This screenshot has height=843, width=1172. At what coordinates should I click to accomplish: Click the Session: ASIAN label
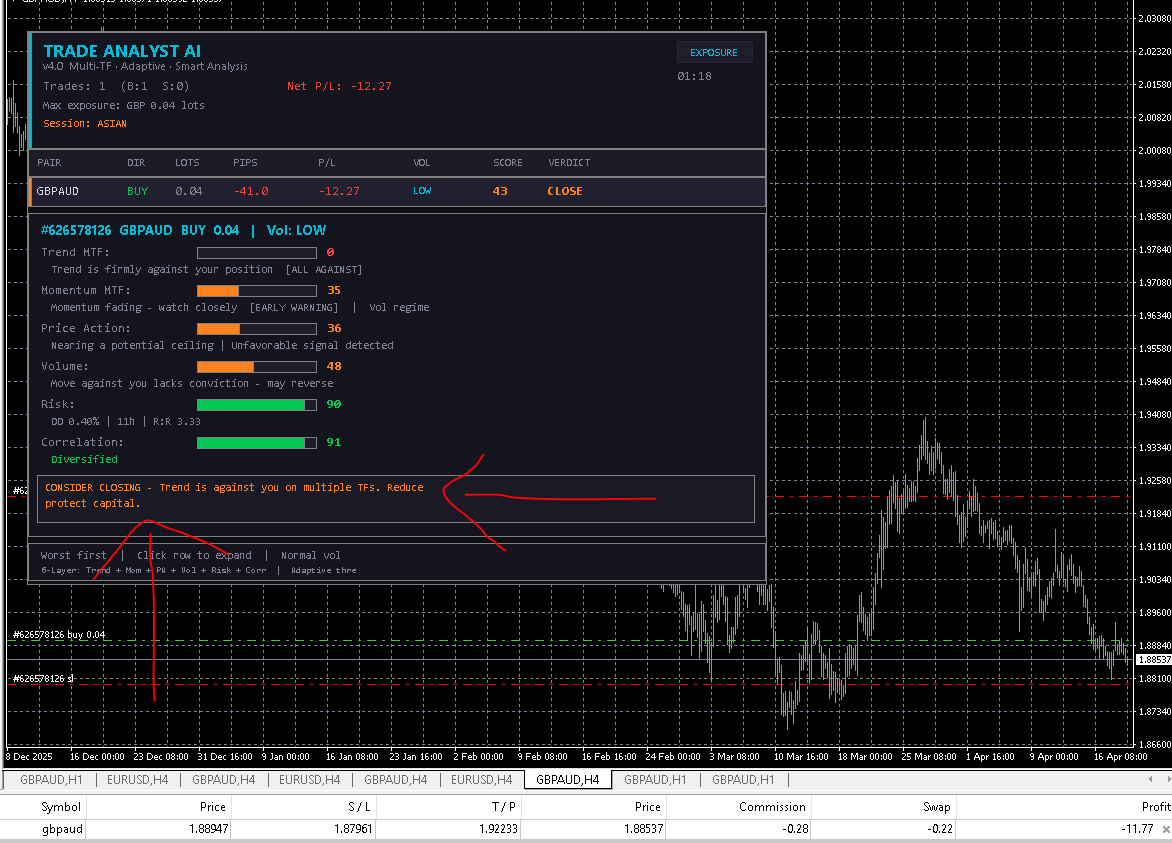tap(84, 123)
